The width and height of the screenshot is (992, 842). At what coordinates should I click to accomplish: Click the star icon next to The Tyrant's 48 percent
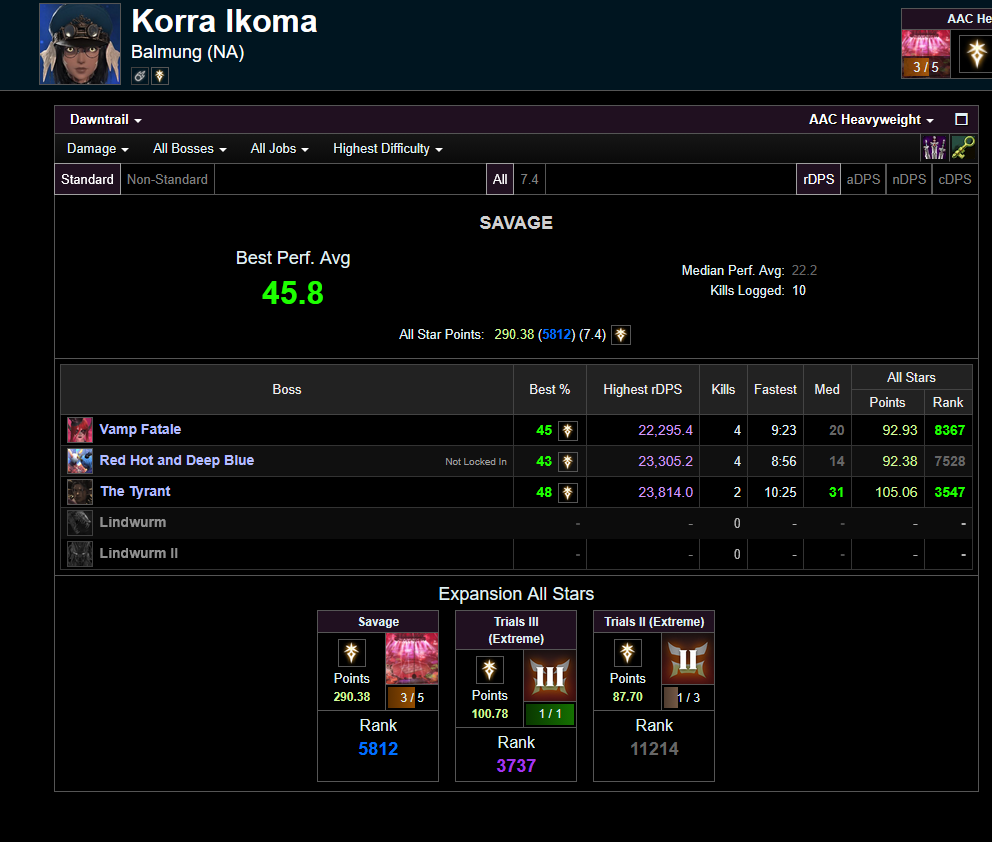[567, 493]
